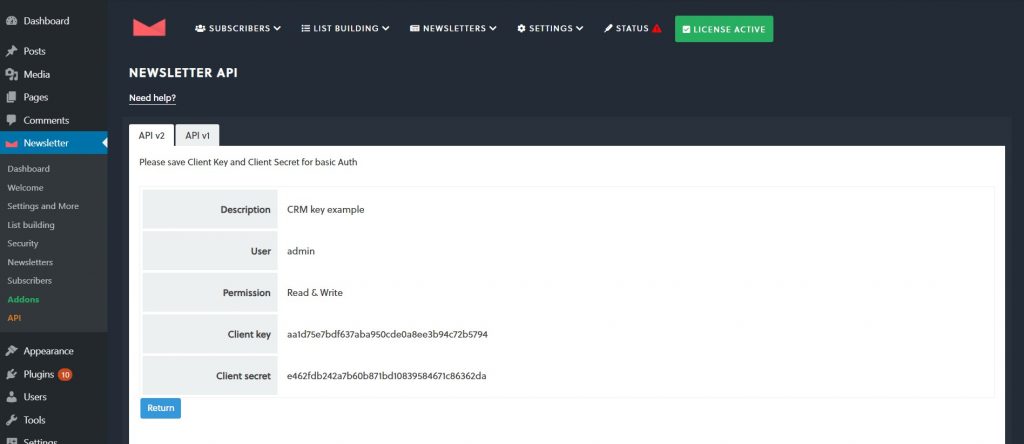This screenshot has width=1024, height=444.
Task: Click the Newsletter envelope icon in sidebar
Action: [x=12, y=144]
